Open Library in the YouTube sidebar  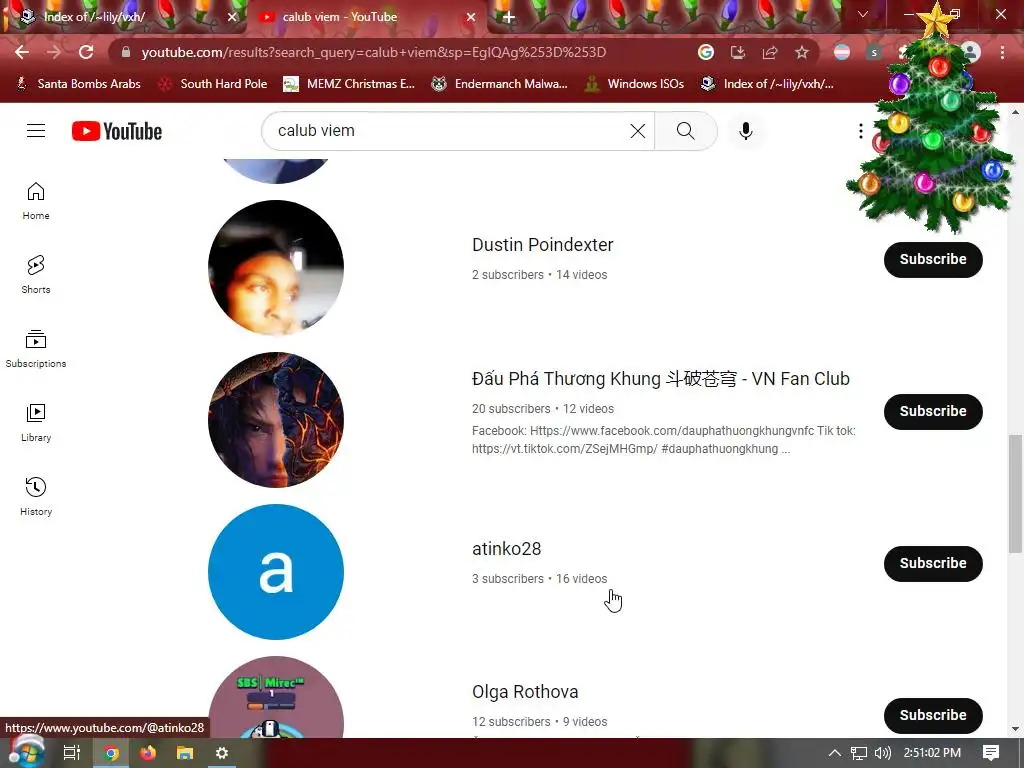click(x=36, y=423)
